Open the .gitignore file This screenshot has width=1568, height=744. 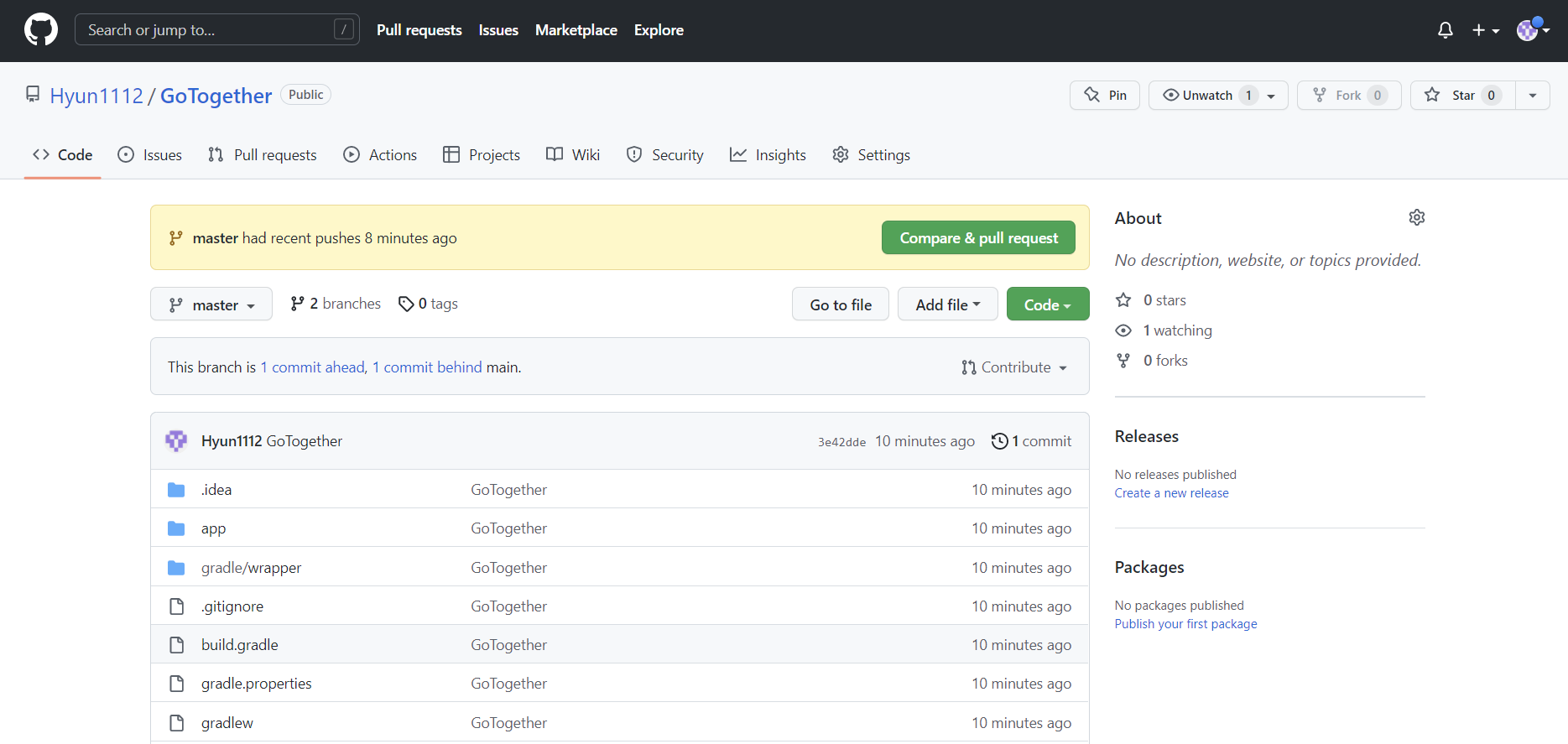(x=232, y=606)
